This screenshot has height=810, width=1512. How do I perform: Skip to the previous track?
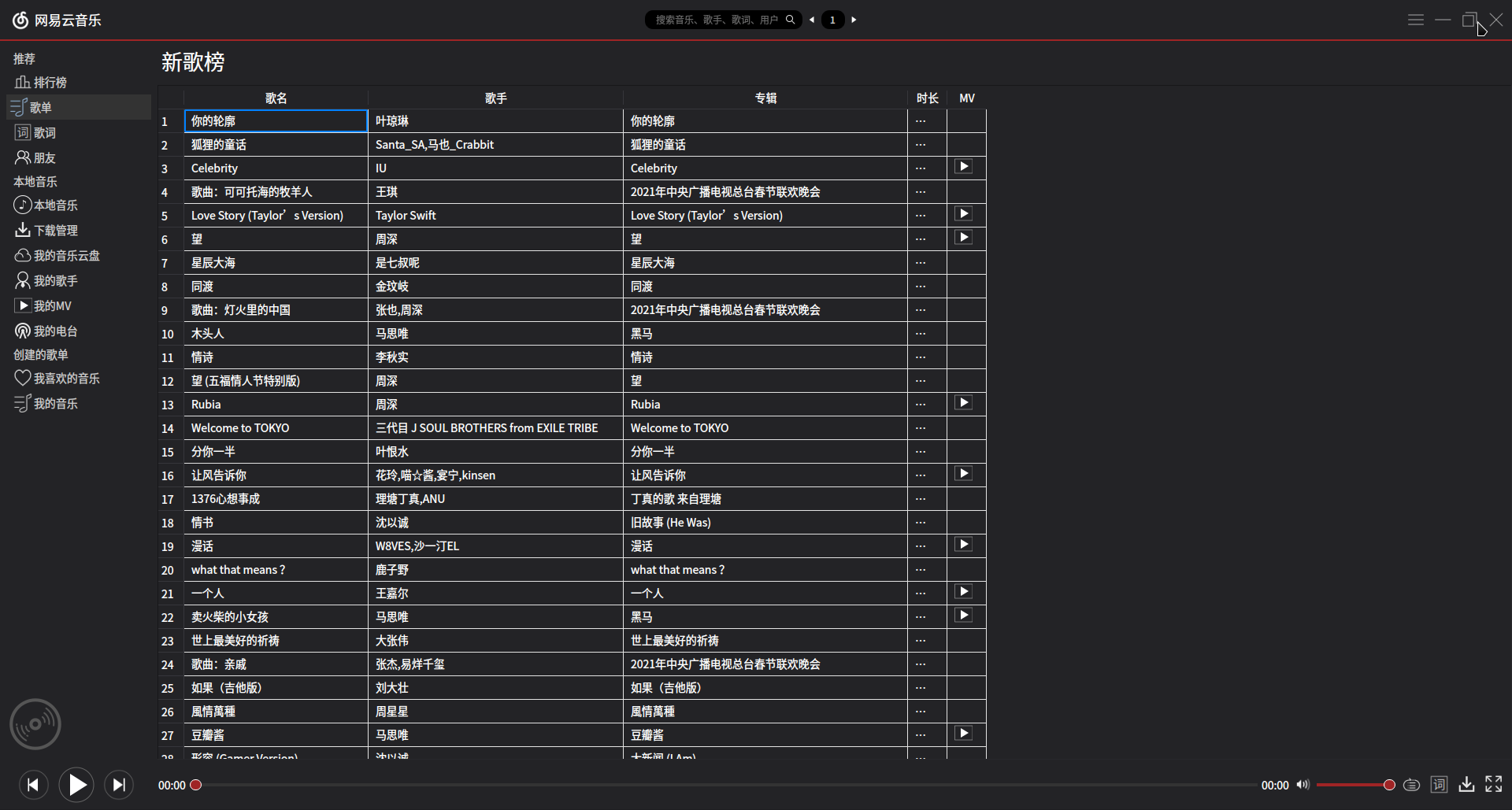(x=33, y=785)
